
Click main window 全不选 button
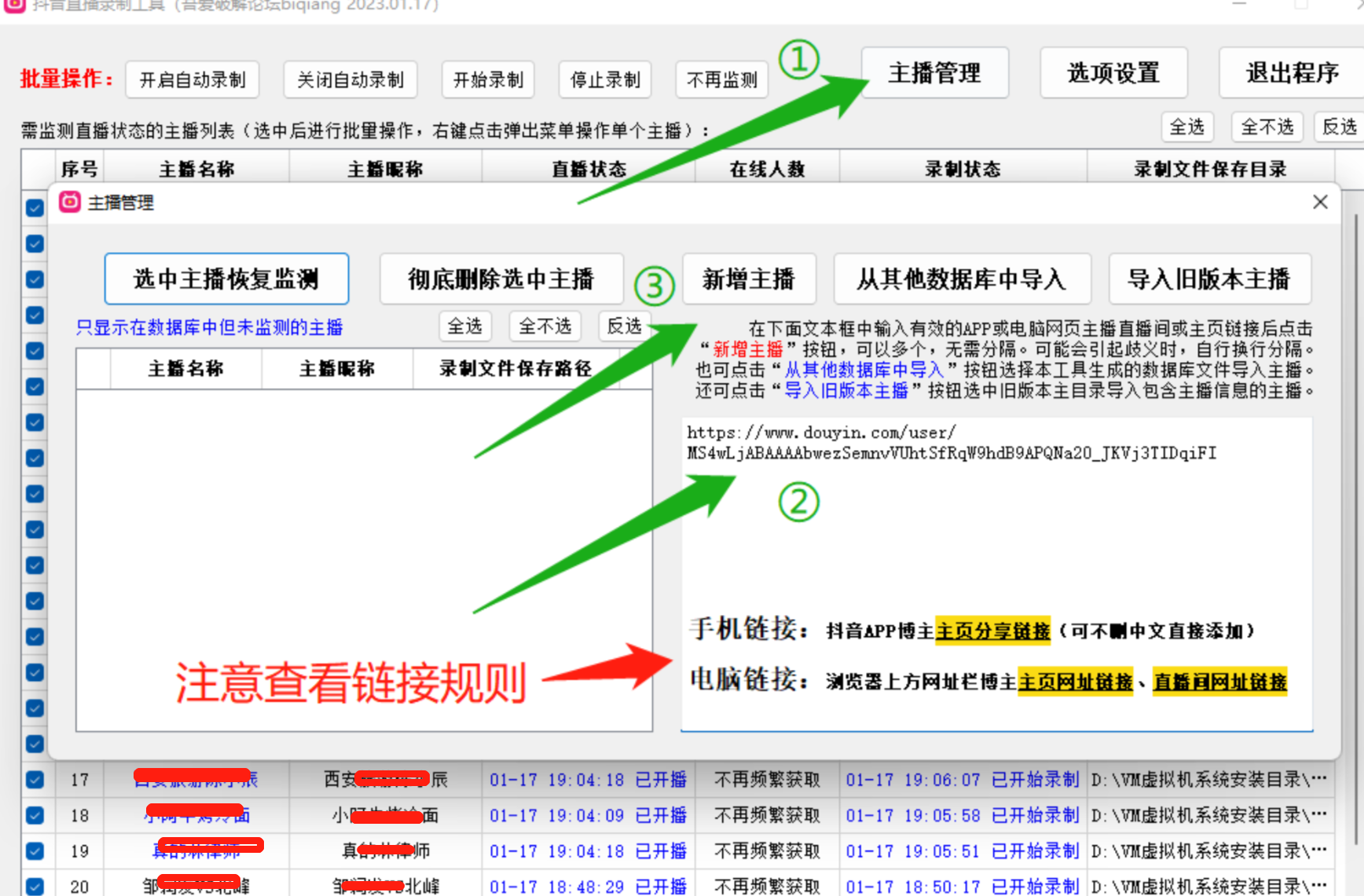(x=1267, y=126)
